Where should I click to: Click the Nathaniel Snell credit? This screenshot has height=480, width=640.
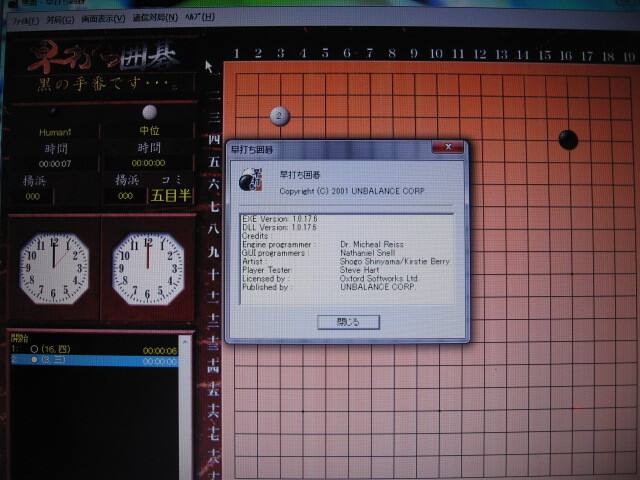(x=367, y=253)
